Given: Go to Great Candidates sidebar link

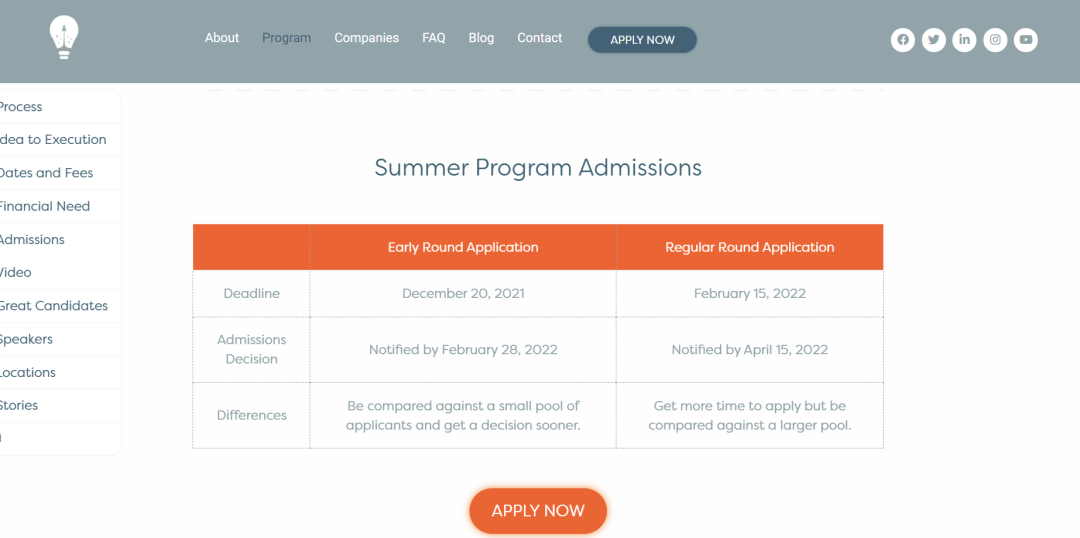Looking at the screenshot, I should pos(53,306).
